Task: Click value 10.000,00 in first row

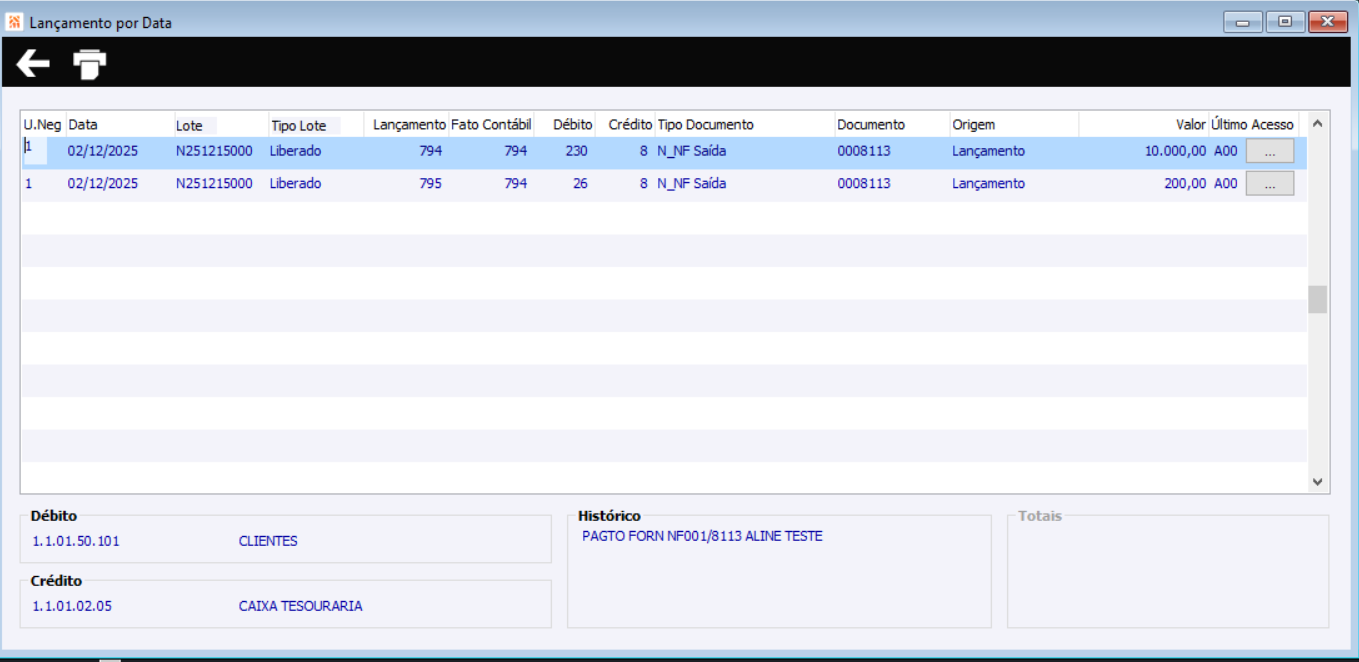Action: tap(1176, 152)
